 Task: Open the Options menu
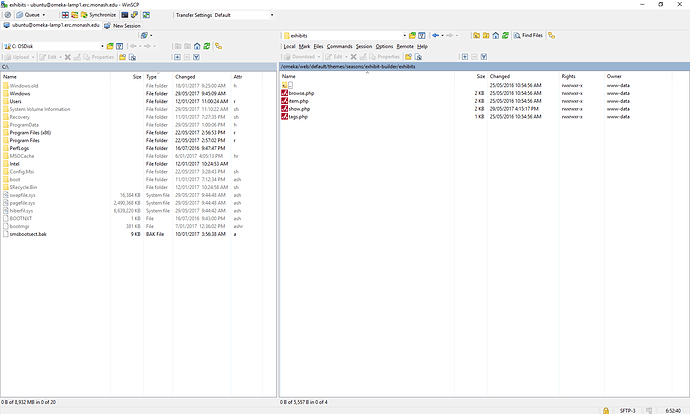click(x=384, y=46)
